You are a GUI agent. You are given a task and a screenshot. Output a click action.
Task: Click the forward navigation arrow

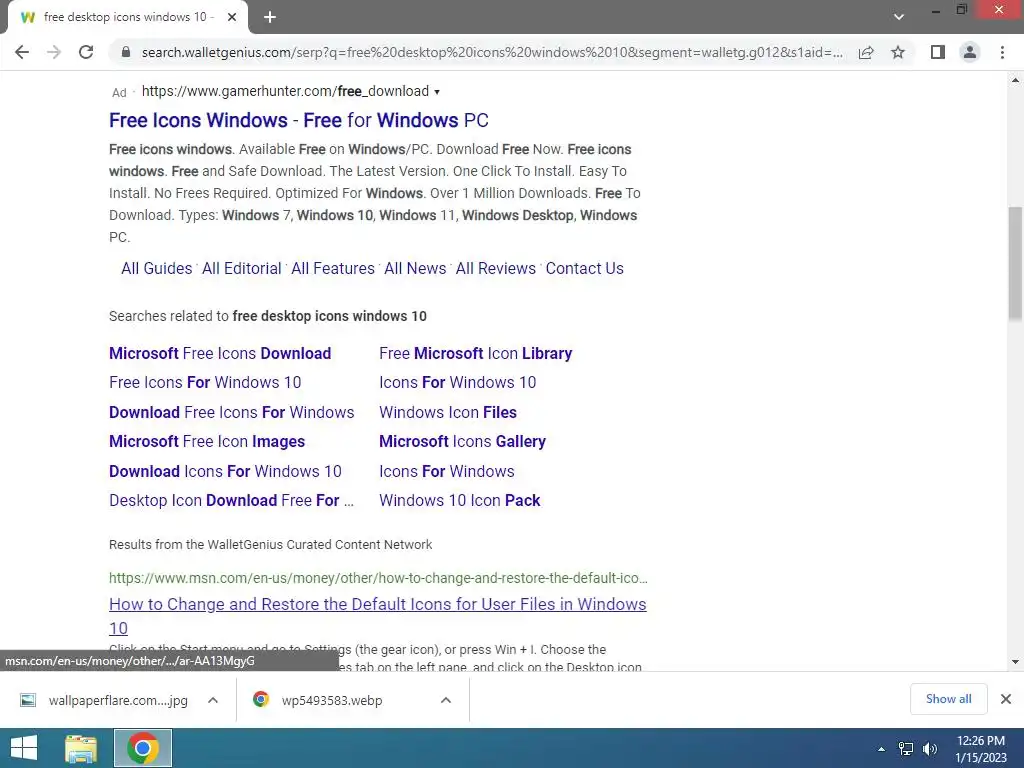coord(54,52)
